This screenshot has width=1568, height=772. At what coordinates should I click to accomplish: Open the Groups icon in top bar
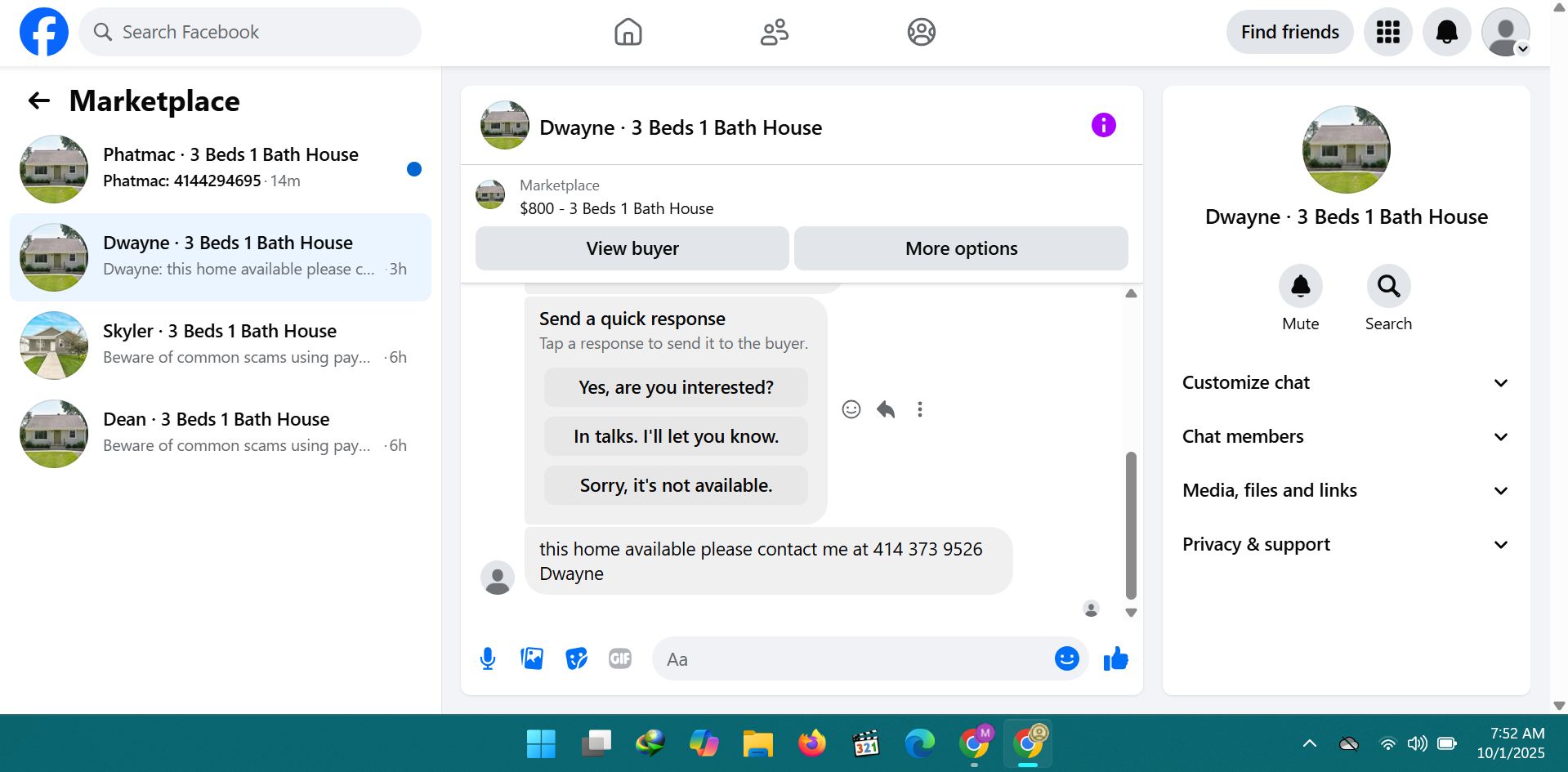(921, 32)
